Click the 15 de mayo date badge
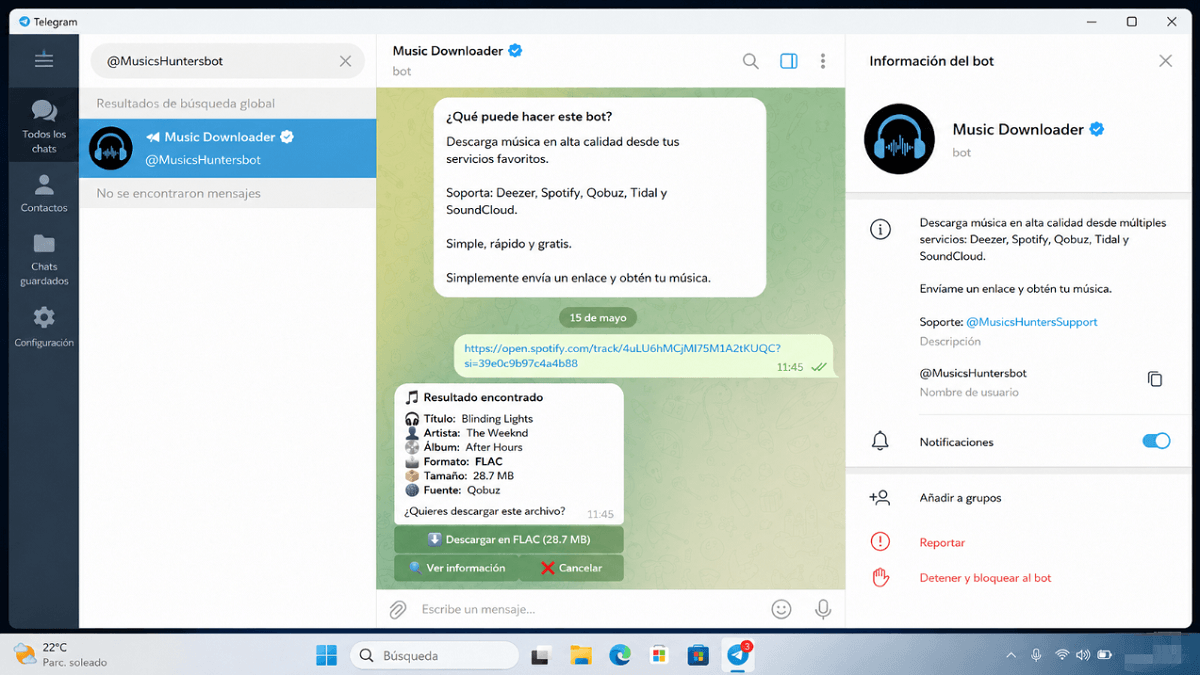Screen dimensions: 1200x675 (x=598, y=317)
